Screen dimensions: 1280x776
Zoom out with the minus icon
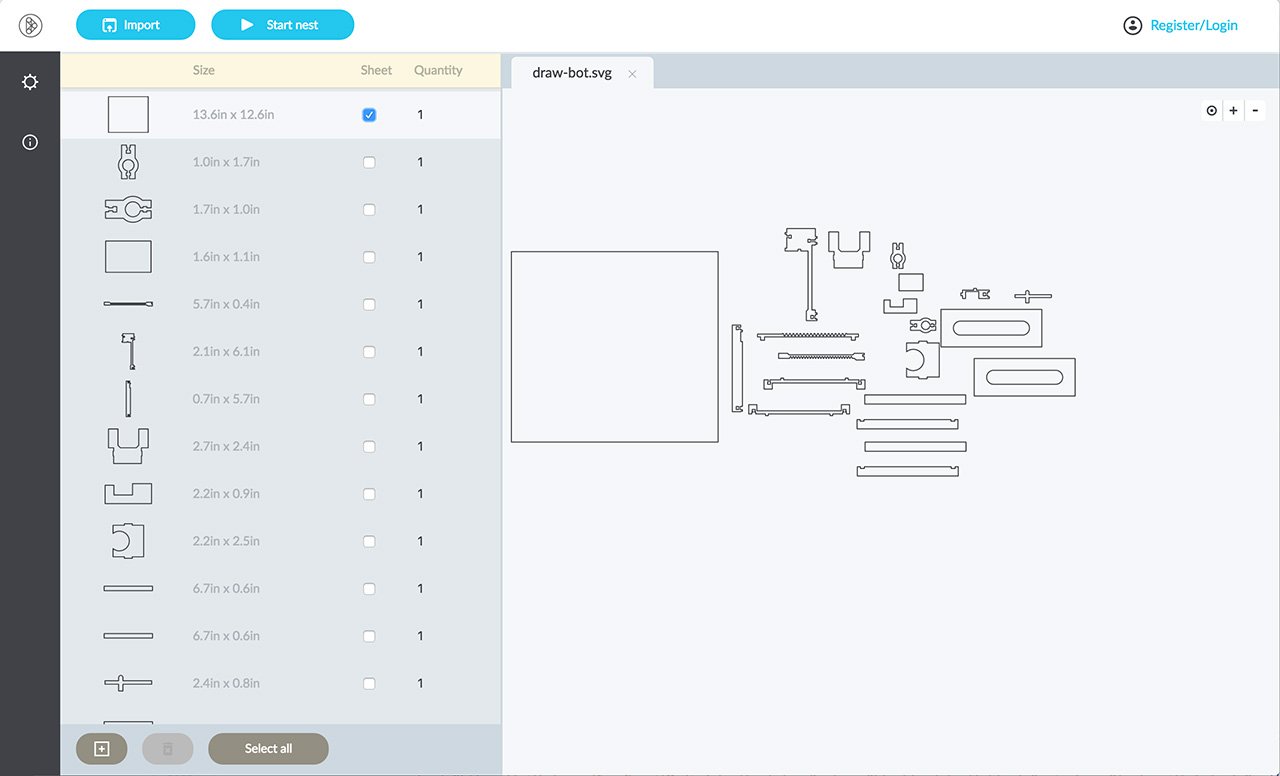(x=1255, y=111)
